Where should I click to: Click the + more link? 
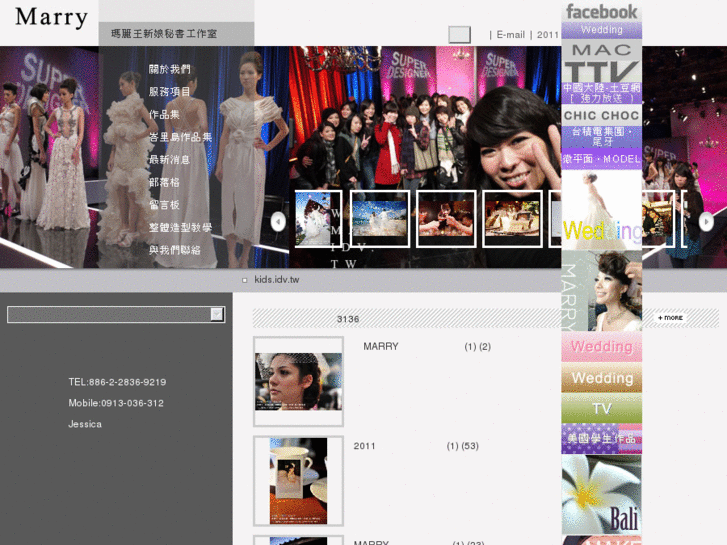click(x=670, y=318)
